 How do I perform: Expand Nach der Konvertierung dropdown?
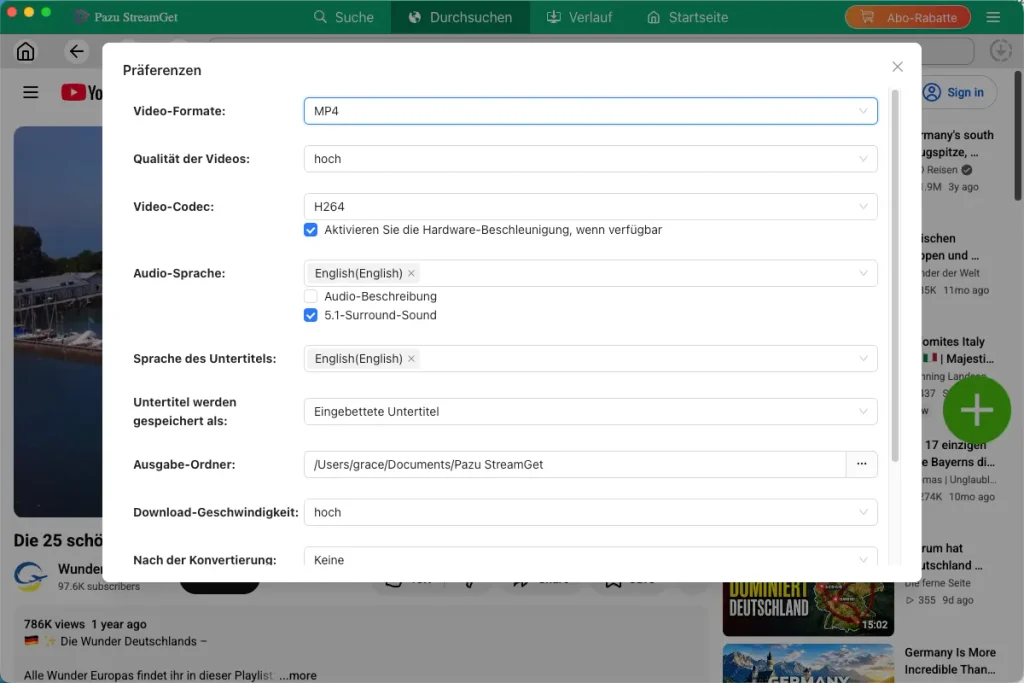pyautogui.click(x=590, y=557)
